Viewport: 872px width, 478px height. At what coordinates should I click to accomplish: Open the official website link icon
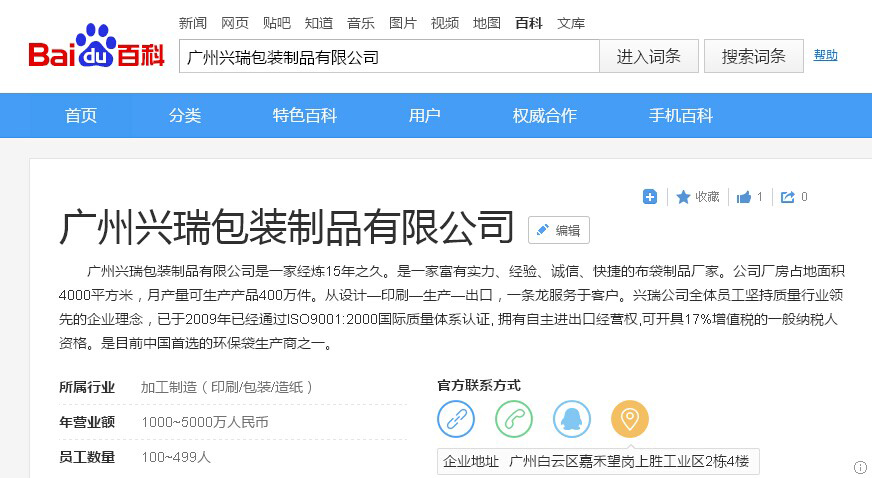coord(456,419)
